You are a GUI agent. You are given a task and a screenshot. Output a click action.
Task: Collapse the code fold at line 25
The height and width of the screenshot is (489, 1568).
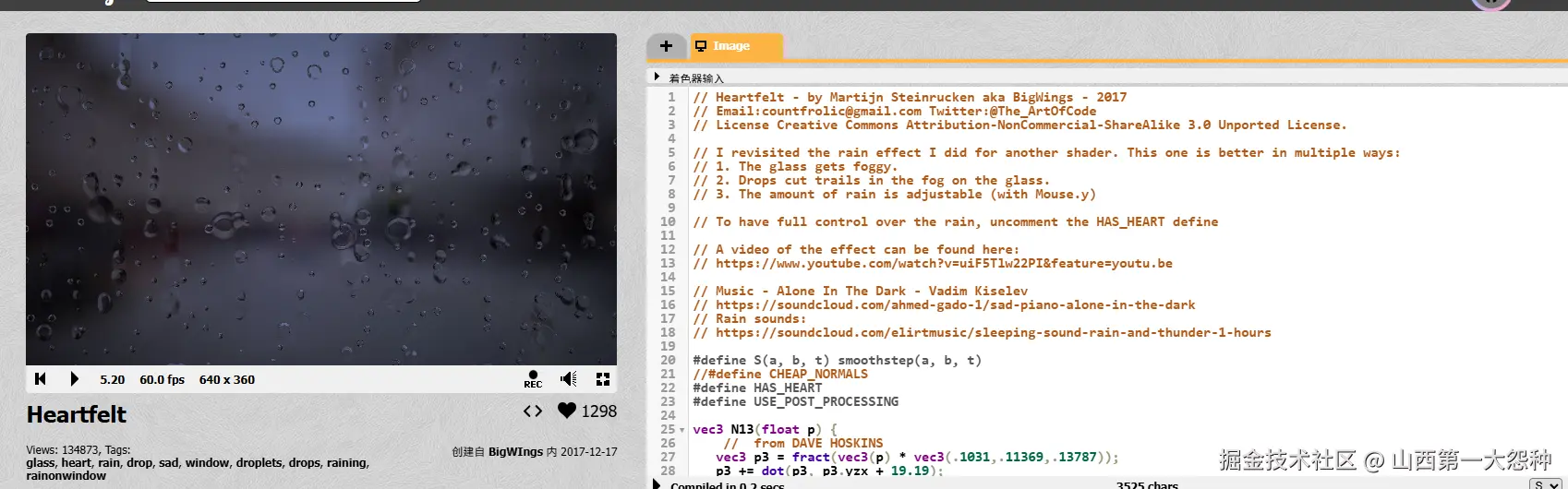(x=682, y=430)
